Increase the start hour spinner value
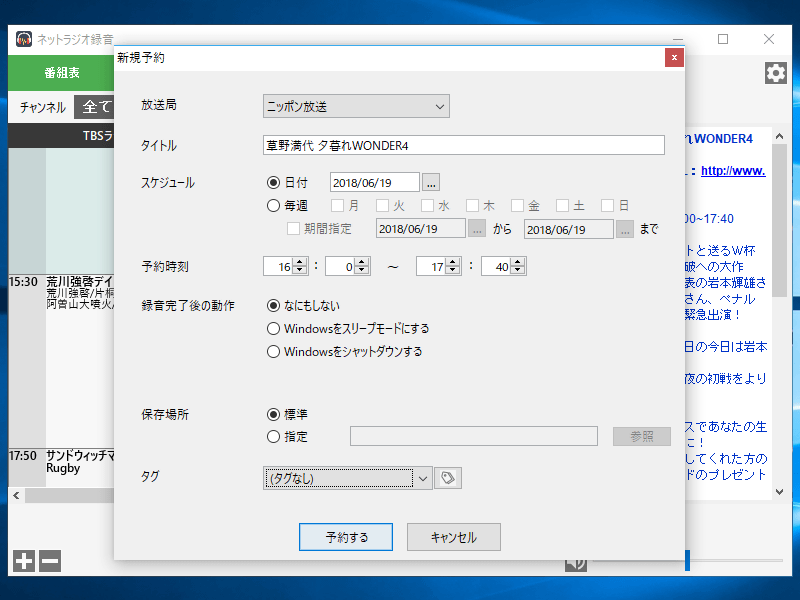The width and height of the screenshot is (800, 600). coord(300,262)
